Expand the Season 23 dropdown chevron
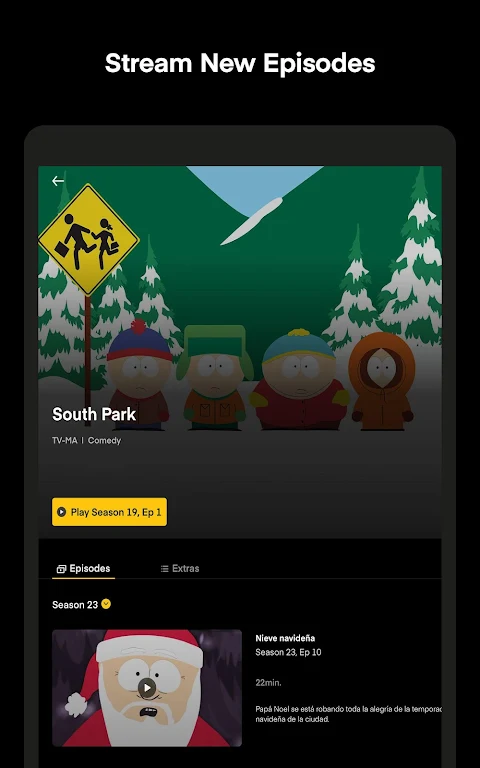Screen dimensions: 480x768 (106, 604)
